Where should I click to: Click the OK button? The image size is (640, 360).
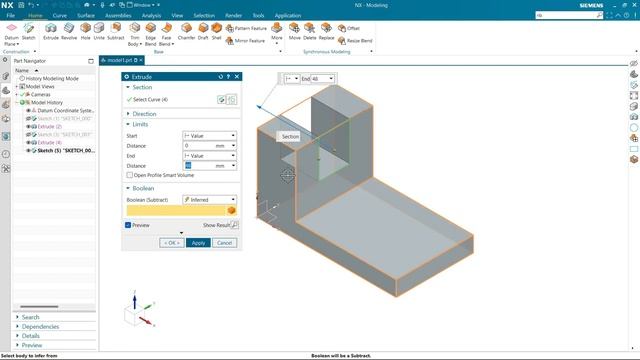click(x=172, y=243)
